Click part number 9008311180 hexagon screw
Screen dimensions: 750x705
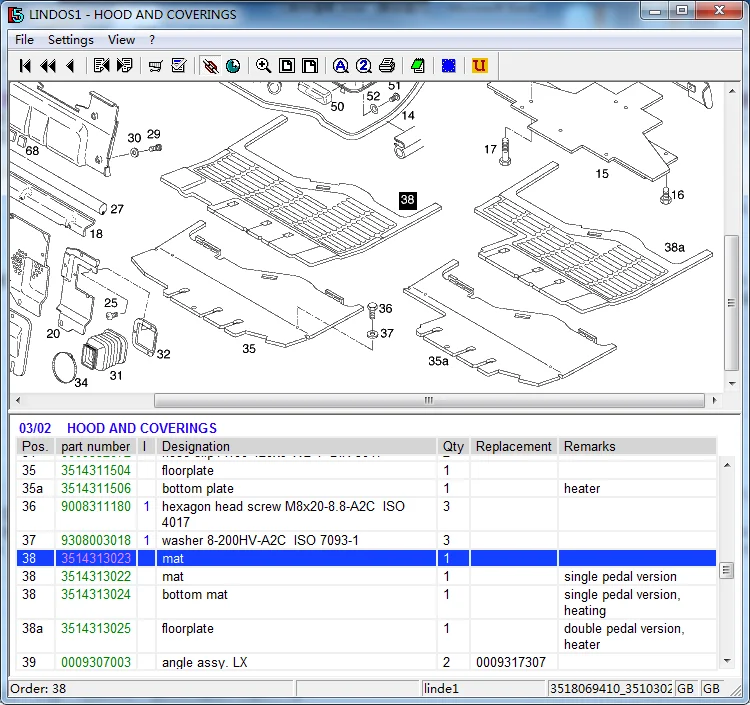(96, 507)
